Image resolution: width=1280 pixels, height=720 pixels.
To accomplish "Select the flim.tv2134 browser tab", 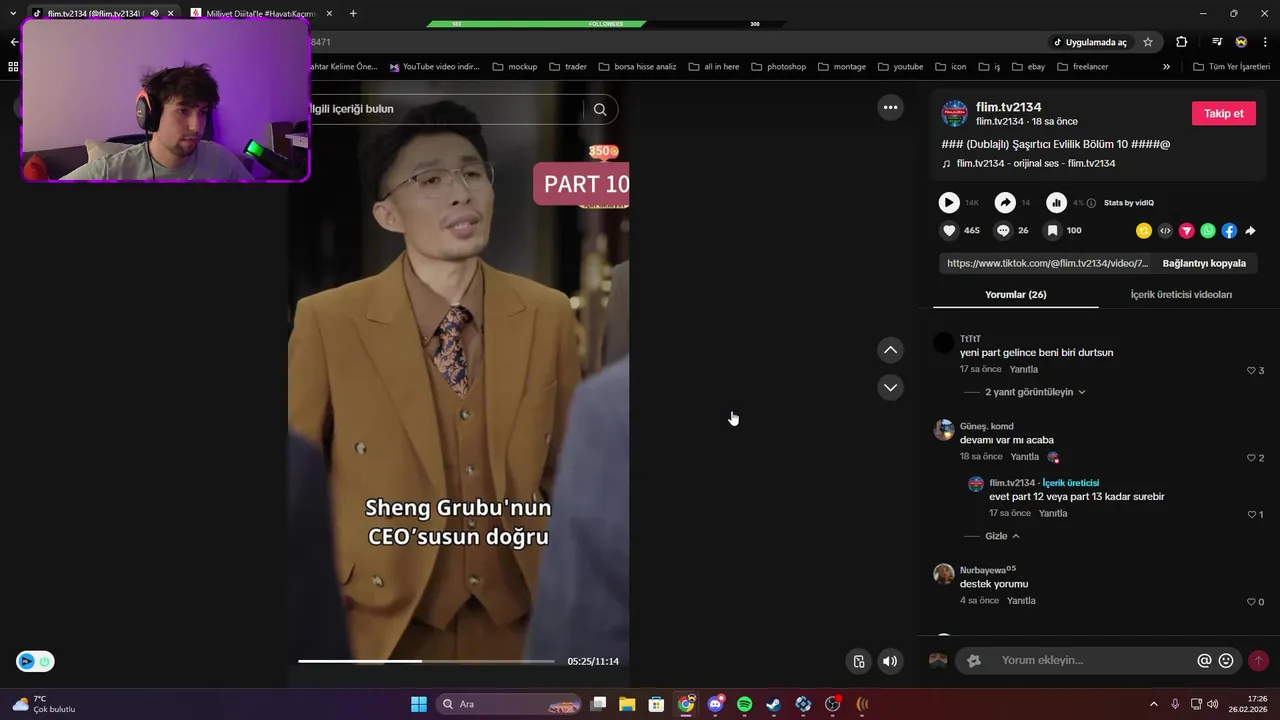I will (93, 13).
